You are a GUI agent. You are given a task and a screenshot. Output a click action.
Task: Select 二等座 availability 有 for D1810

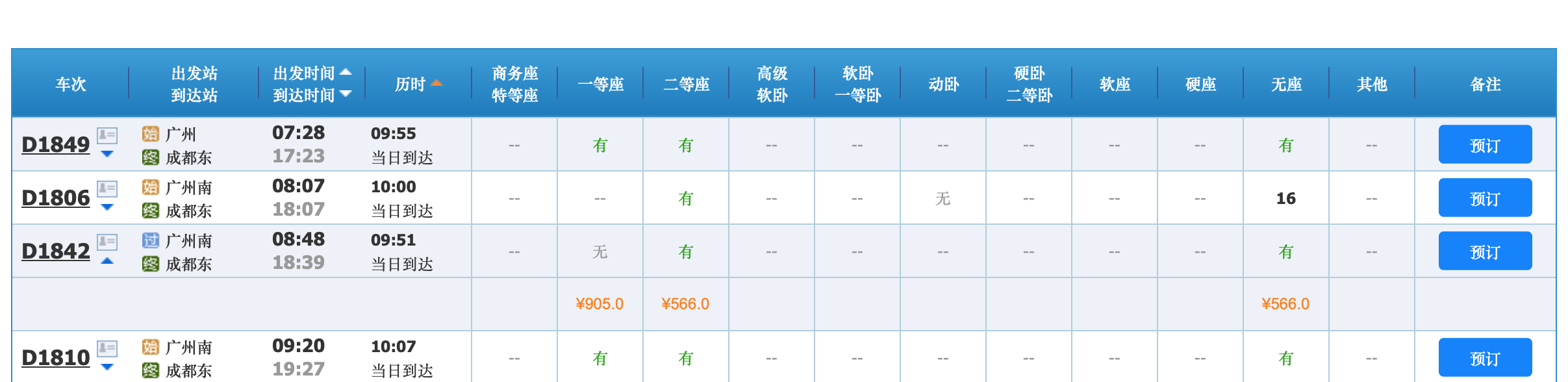click(686, 358)
